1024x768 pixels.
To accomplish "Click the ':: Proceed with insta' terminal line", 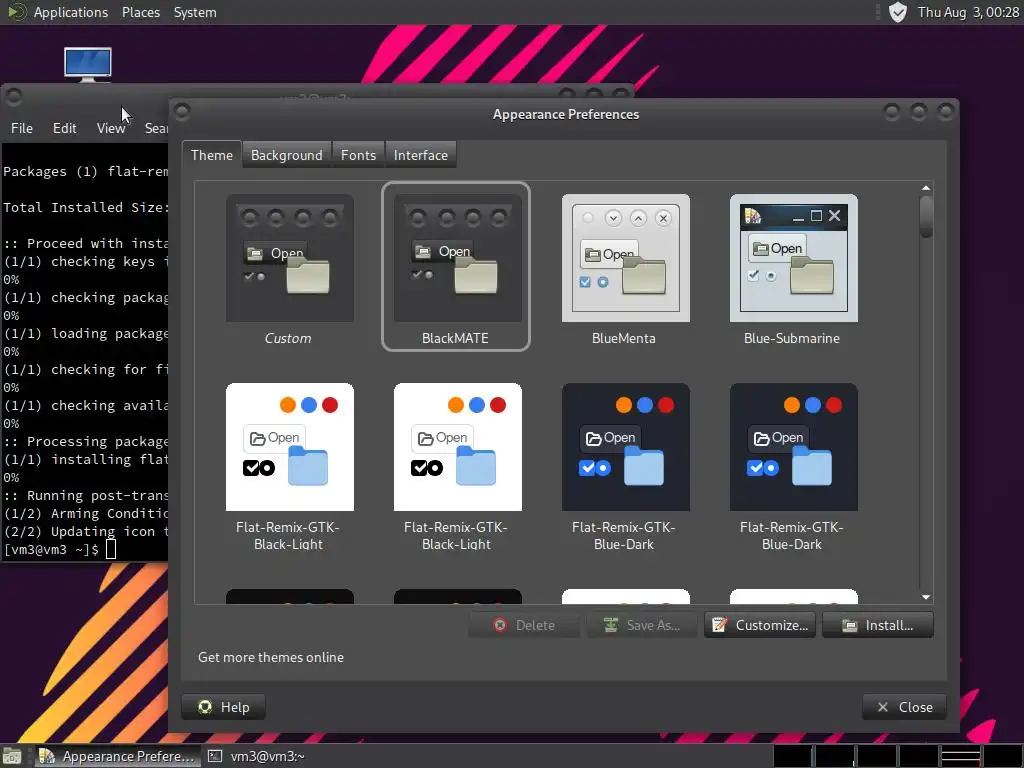I will [x=86, y=243].
